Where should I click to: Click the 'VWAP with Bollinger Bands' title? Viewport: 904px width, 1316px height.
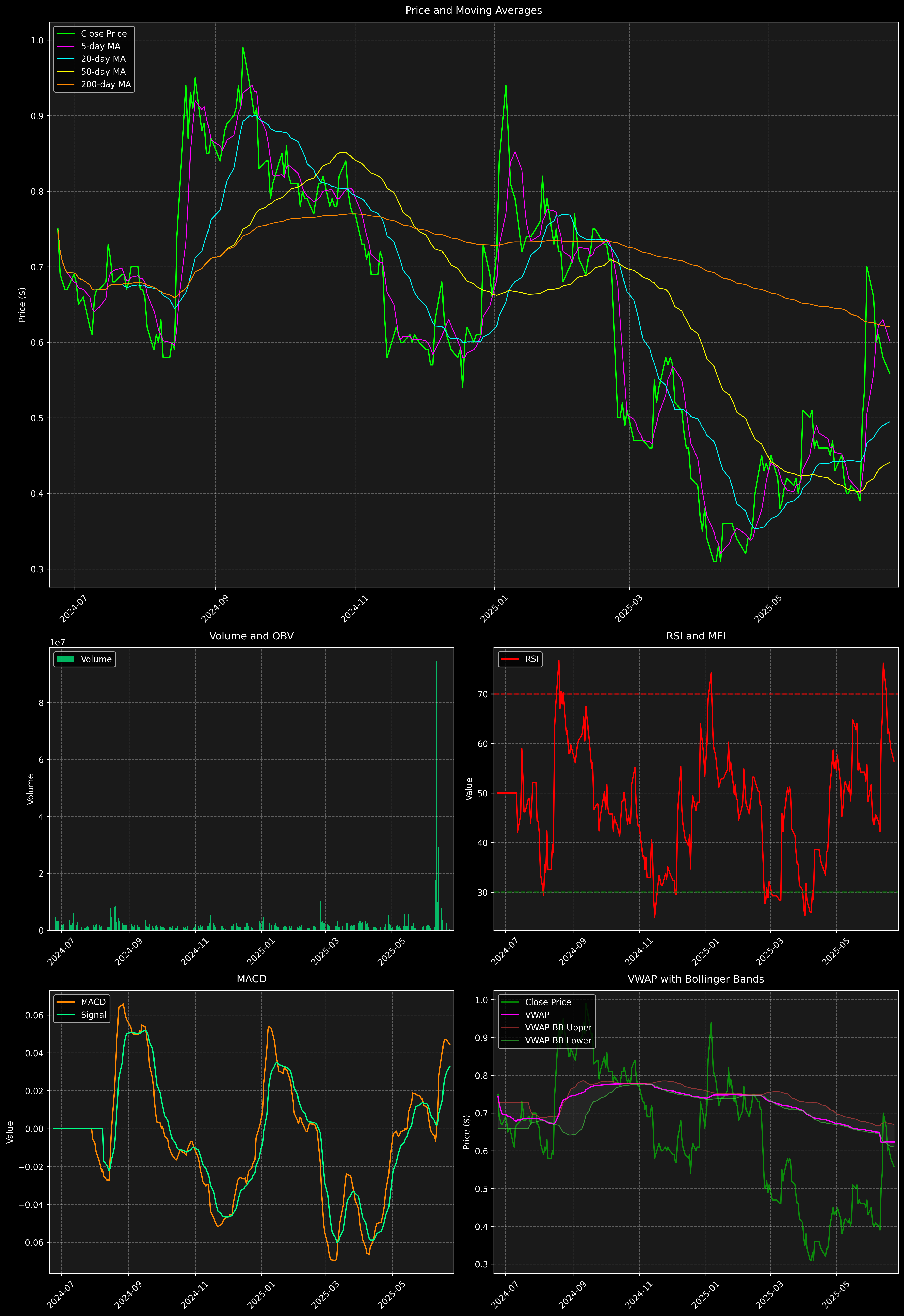(695, 979)
